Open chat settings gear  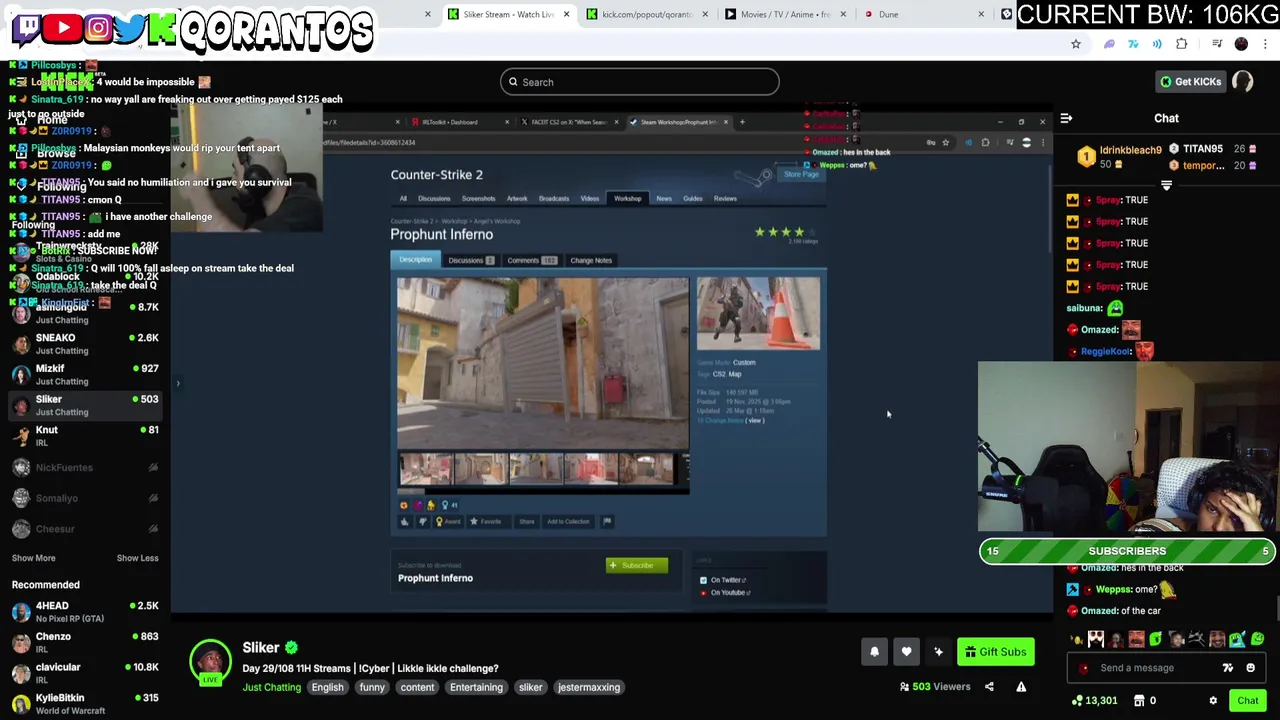point(1213,701)
